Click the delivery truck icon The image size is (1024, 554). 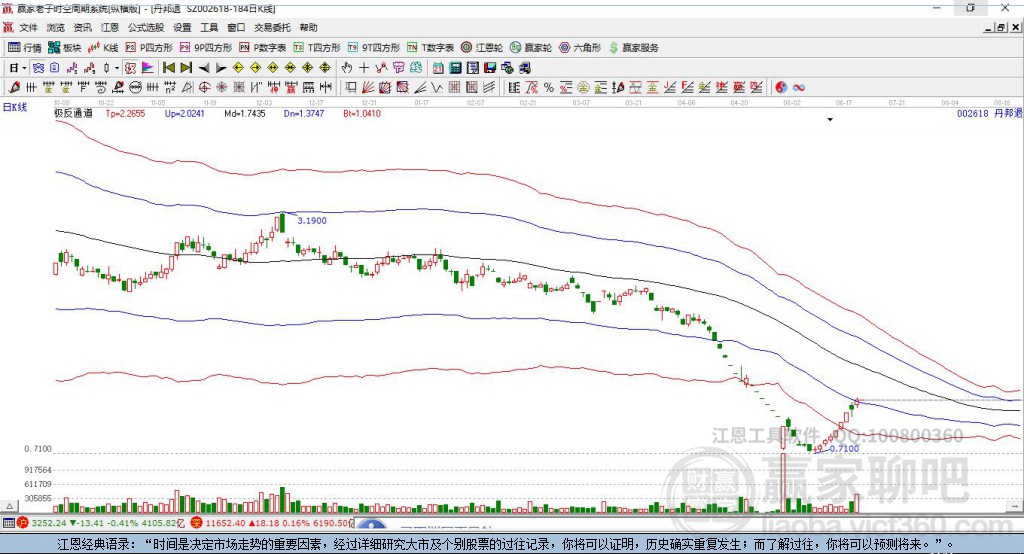[524, 68]
